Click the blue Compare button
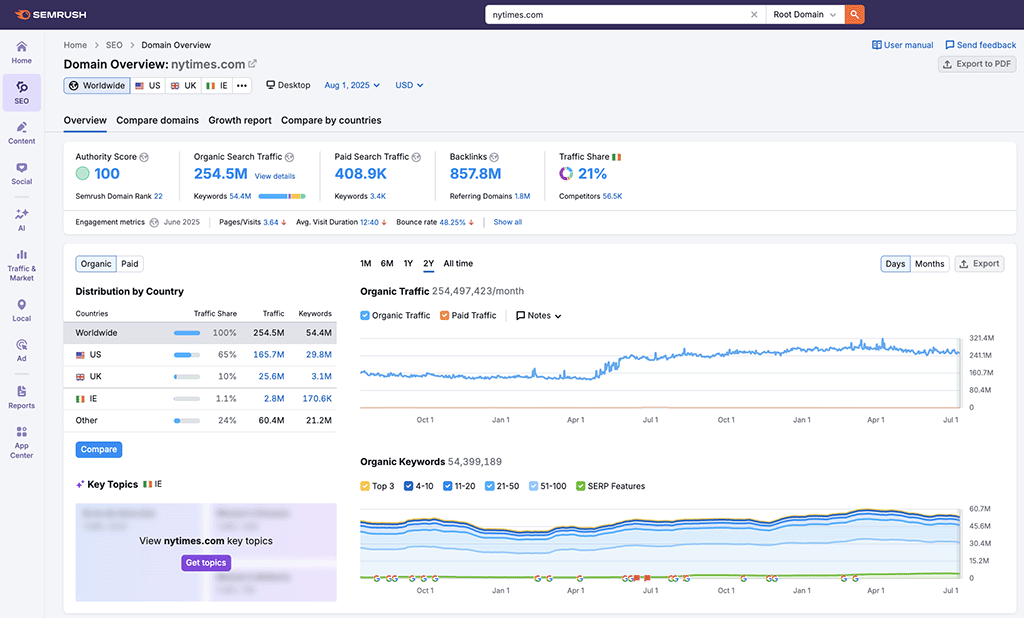This screenshot has width=1024, height=618. coord(99,449)
